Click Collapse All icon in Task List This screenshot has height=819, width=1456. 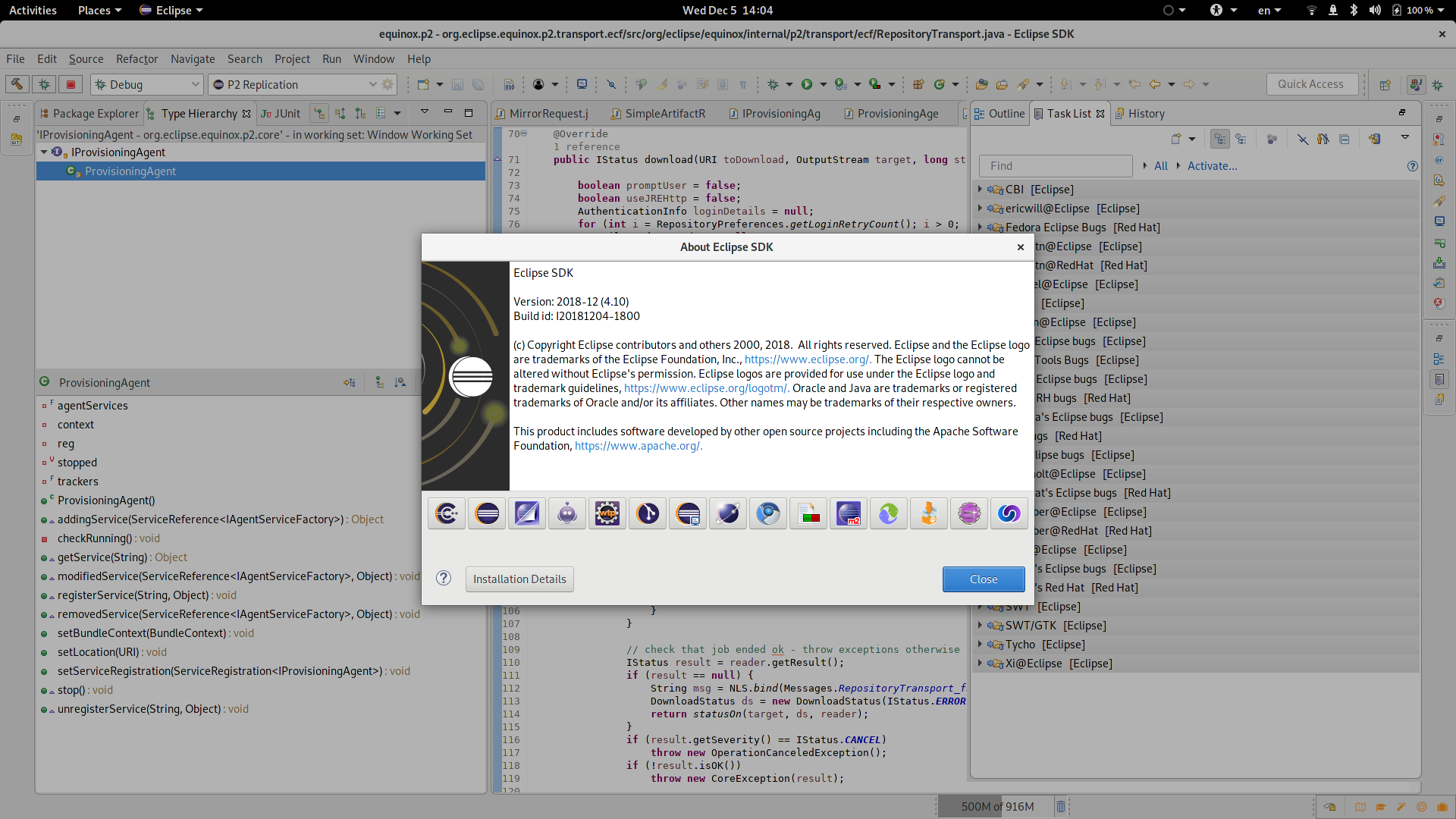(1344, 139)
